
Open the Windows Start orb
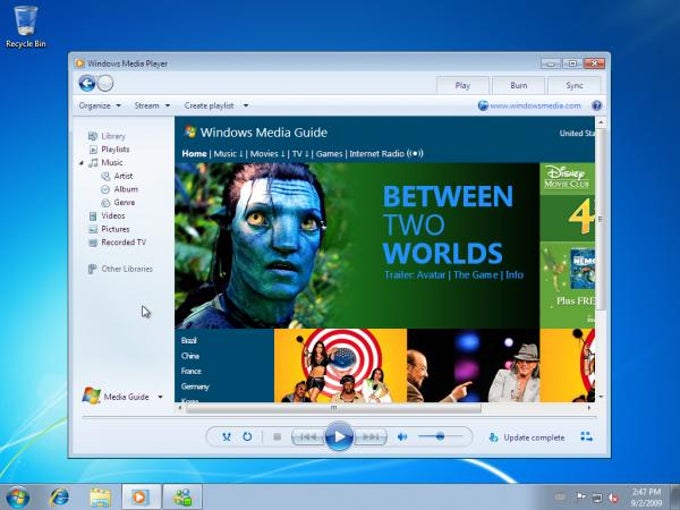[17, 497]
